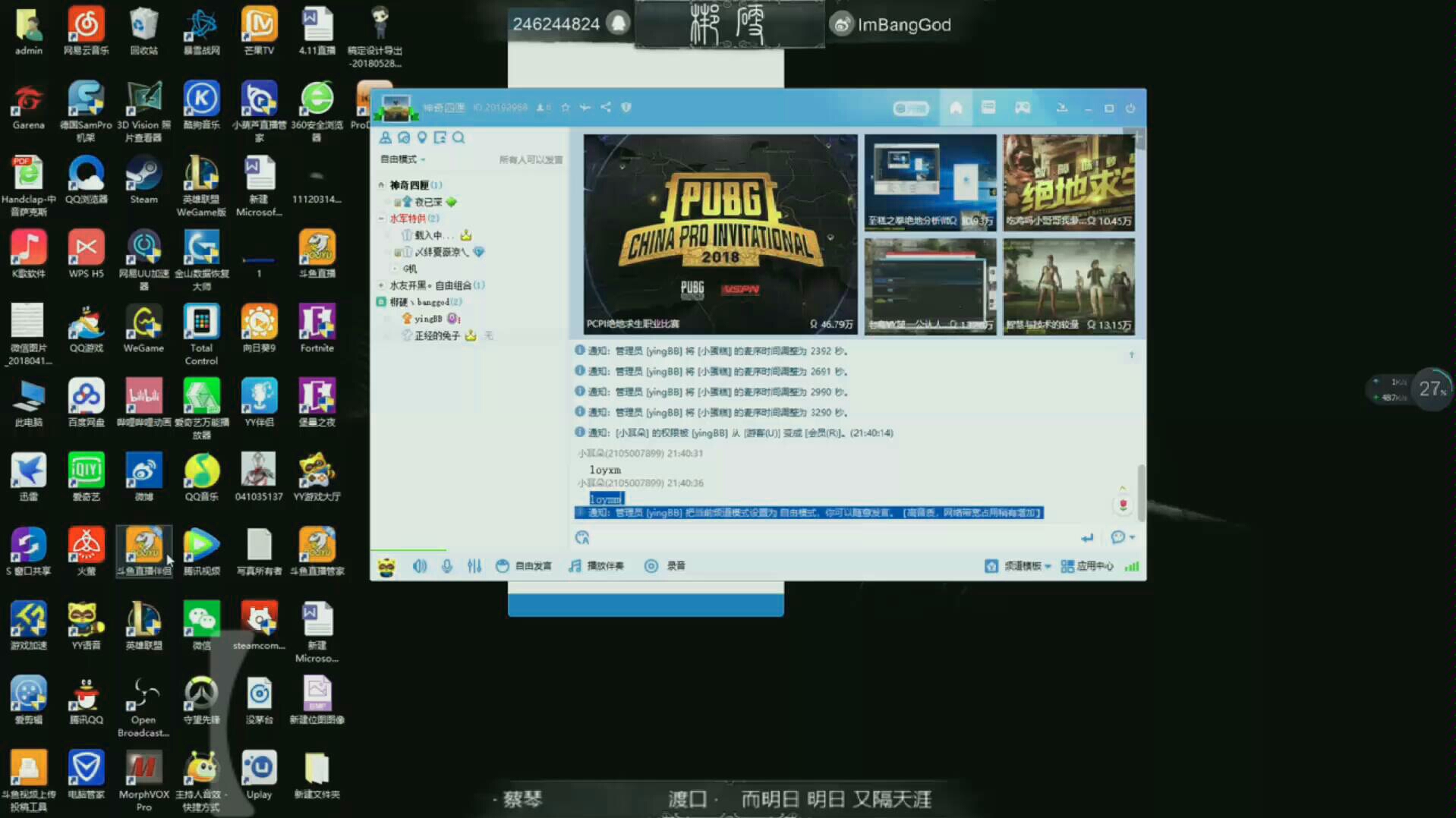Viewport: 1456px width, 818px height.
Task: Open 此电脑 This PC icon
Action: [x=28, y=403]
